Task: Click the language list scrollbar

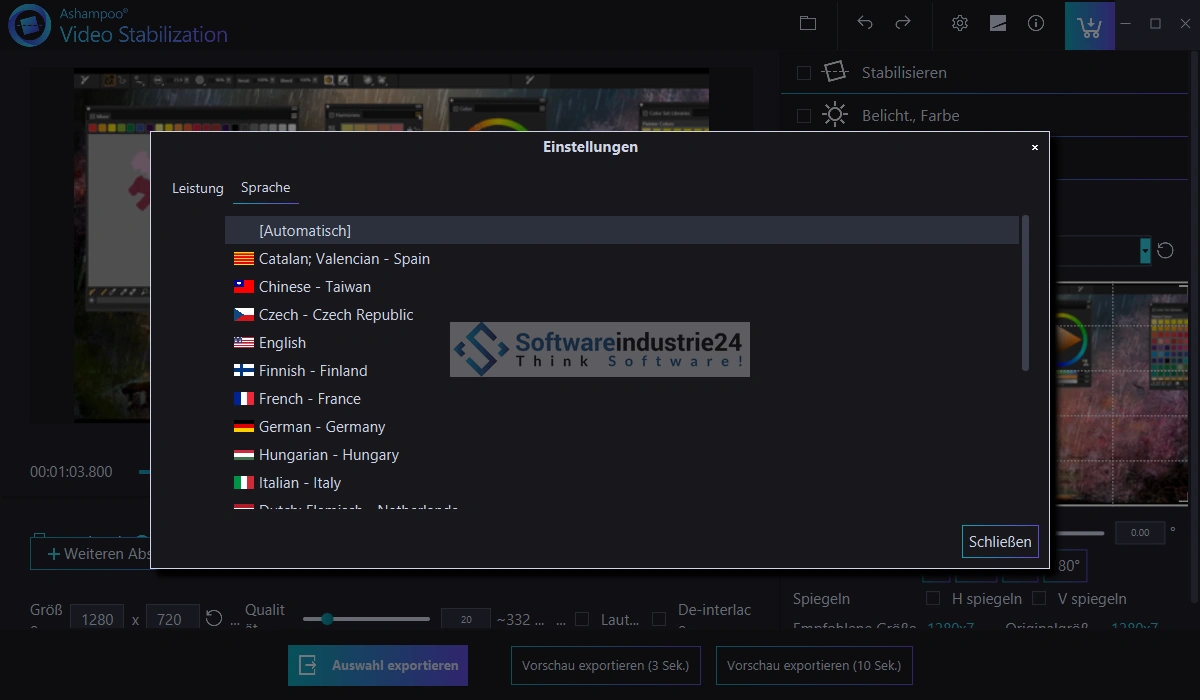Action: (1025, 292)
